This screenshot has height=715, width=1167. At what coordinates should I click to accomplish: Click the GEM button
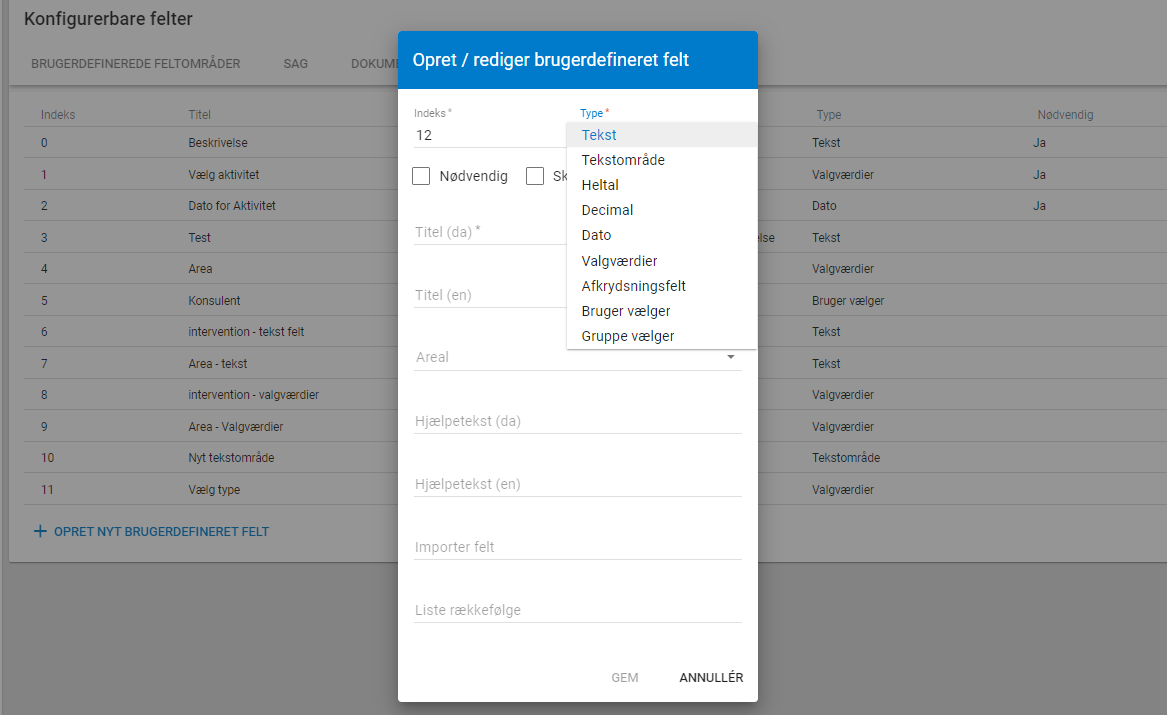(x=624, y=678)
